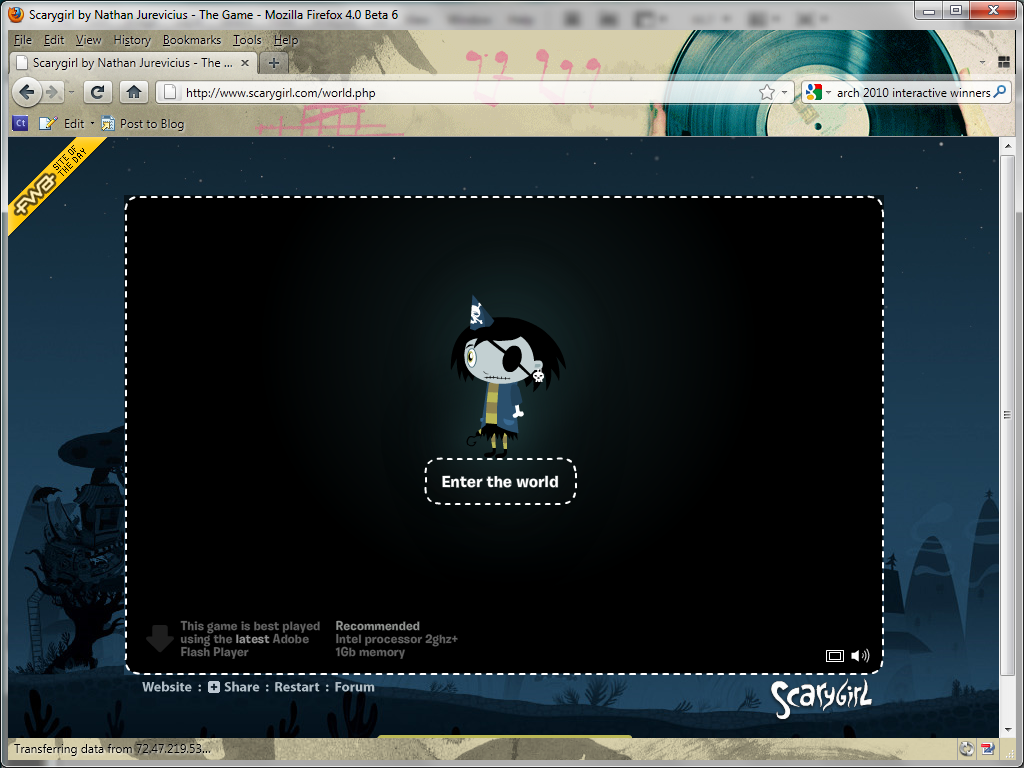
Task: Open the Forum link
Action: (355, 687)
